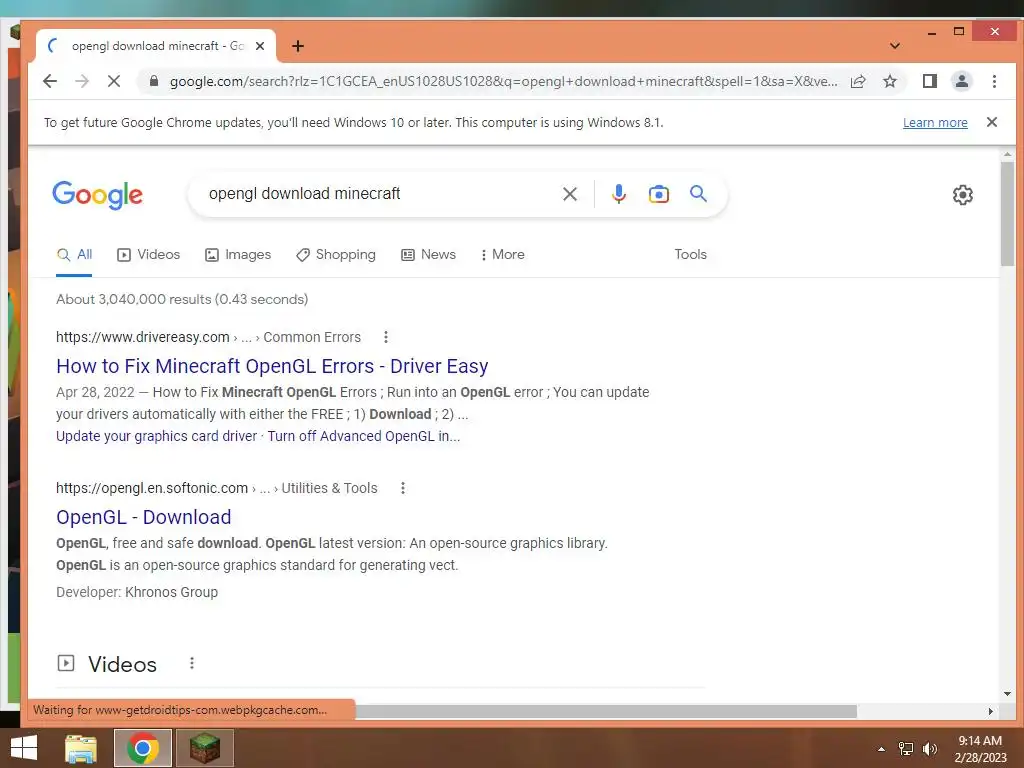Open Google quick settings gear

(x=962, y=195)
